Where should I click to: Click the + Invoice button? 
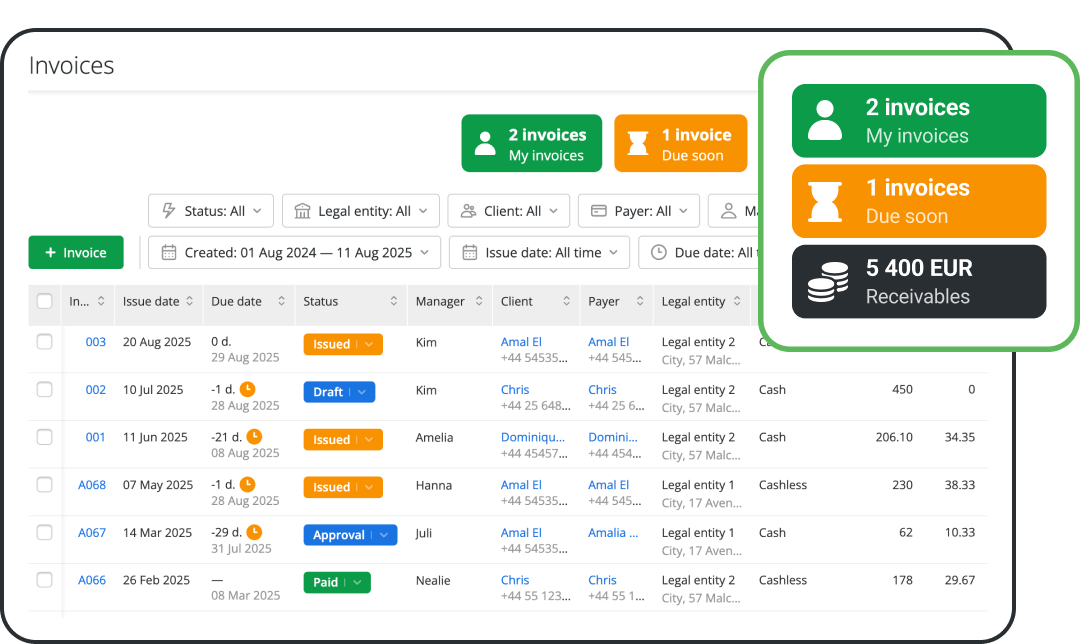[75, 252]
